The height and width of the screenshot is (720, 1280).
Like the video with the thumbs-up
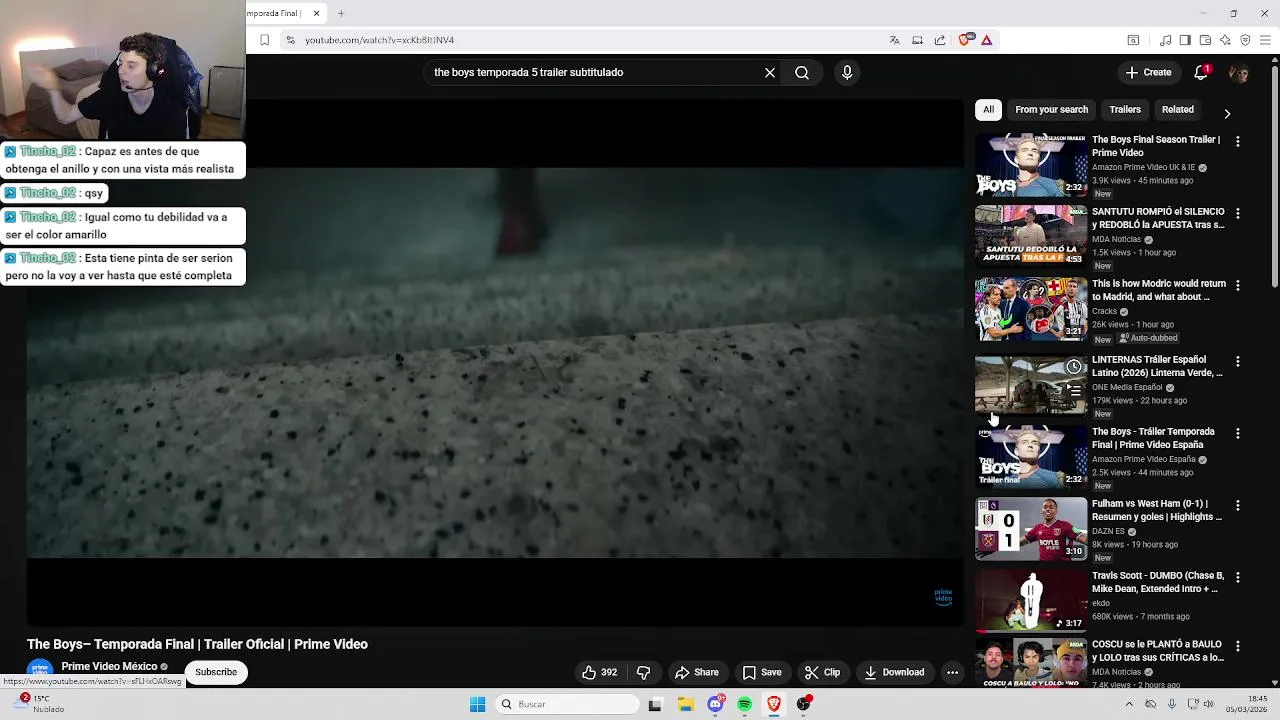tap(600, 672)
